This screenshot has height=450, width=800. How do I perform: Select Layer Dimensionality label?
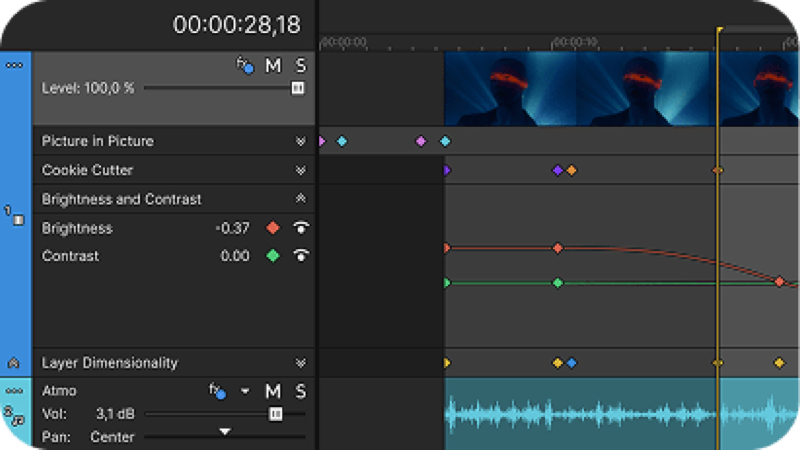coord(110,363)
